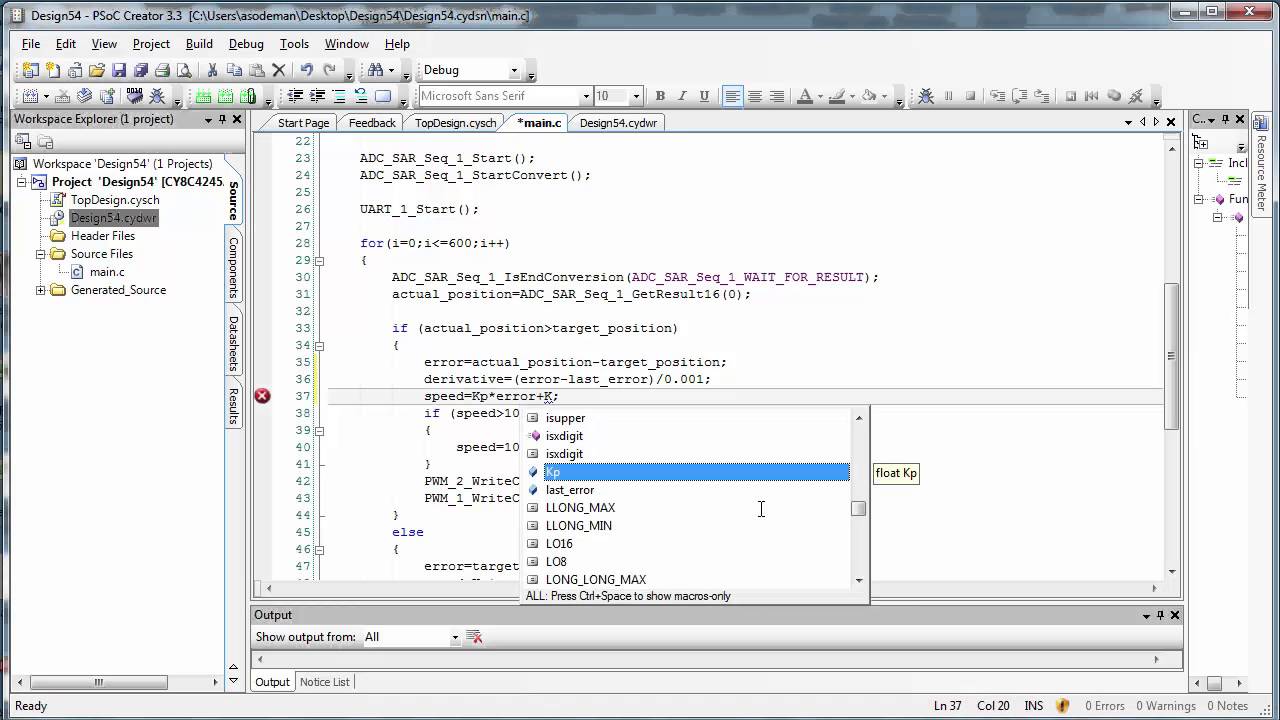This screenshot has height=720, width=1280.
Task: Switch to the TopDesign.cysch tab
Action: click(455, 123)
